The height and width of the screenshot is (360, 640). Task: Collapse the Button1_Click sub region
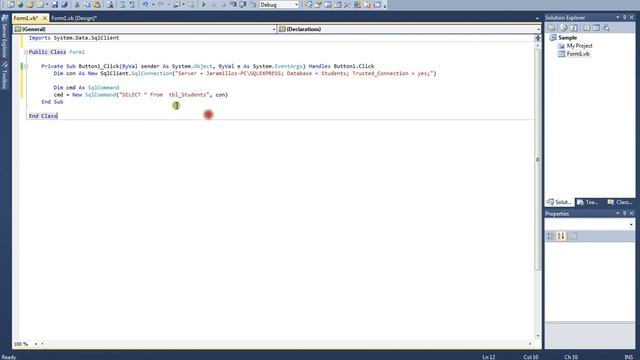[x=26, y=66]
